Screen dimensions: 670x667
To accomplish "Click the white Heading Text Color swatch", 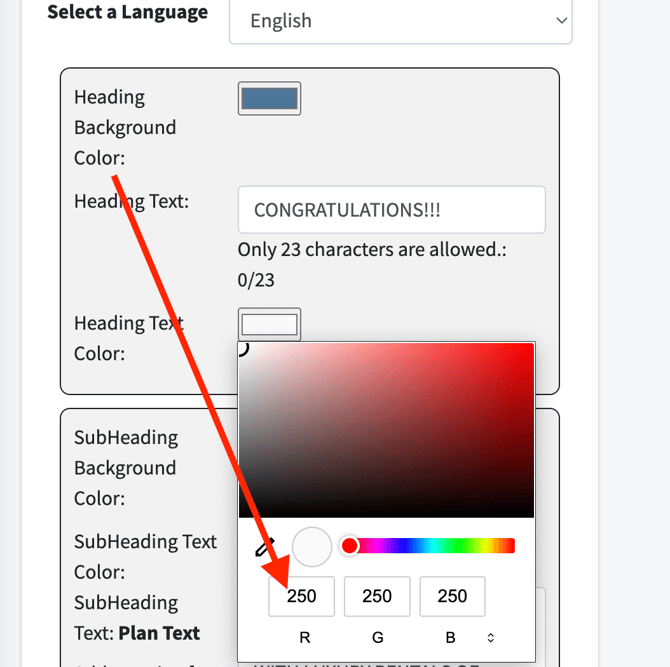I will pos(269,324).
